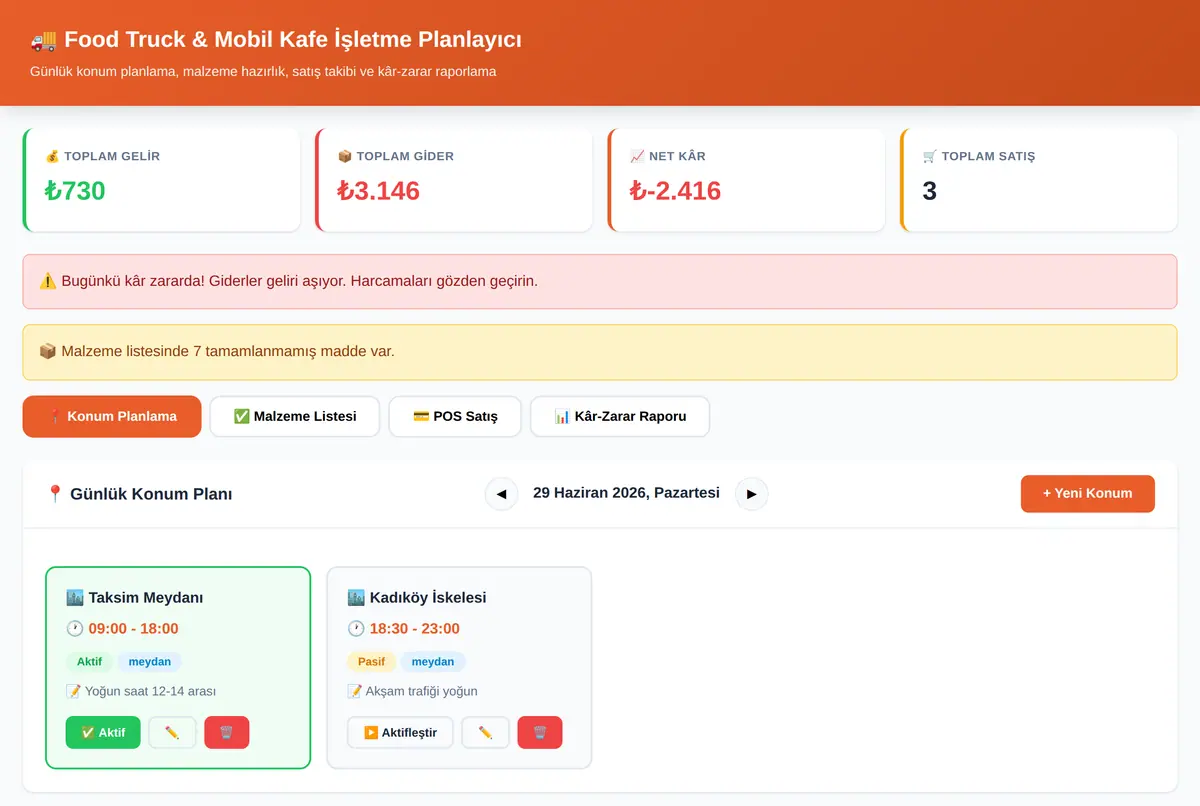Click the Kadıköy İskelesi card title
Image resolution: width=1200 pixels, height=806 pixels.
pyautogui.click(x=417, y=598)
